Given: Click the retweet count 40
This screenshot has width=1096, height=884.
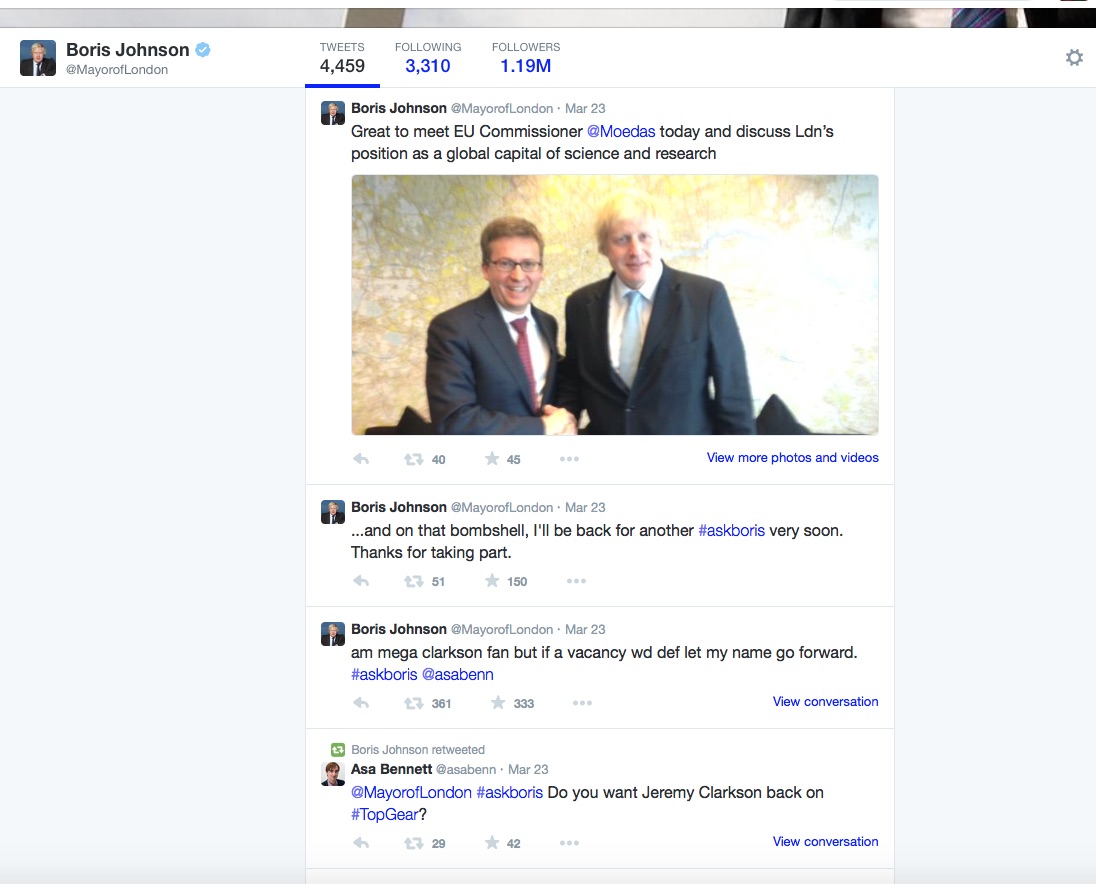Looking at the screenshot, I should pyautogui.click(x=438, y=460).
